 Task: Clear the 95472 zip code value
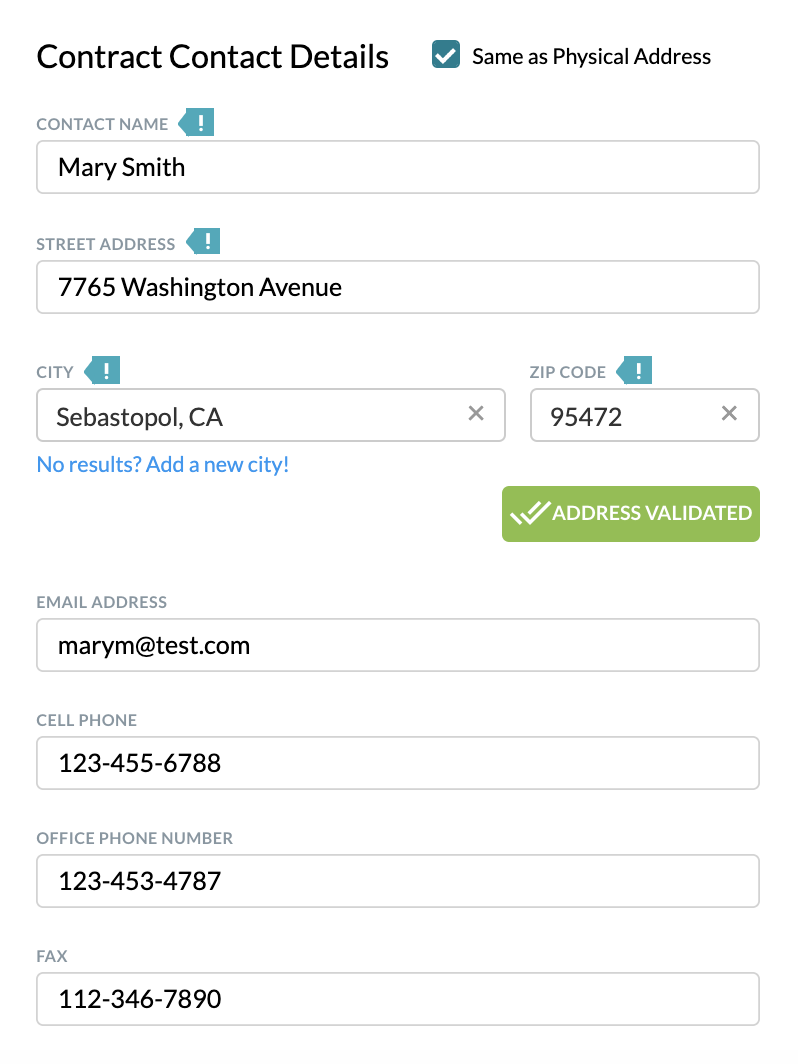[x=729, y=413]
